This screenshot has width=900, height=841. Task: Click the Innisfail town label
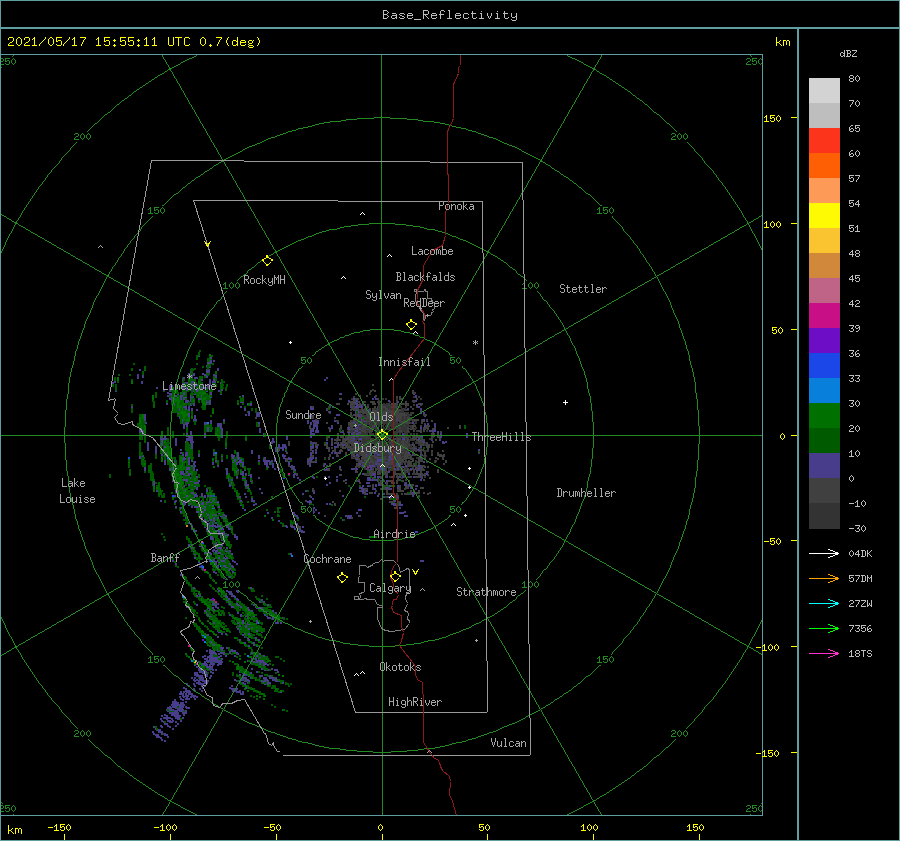404,362
